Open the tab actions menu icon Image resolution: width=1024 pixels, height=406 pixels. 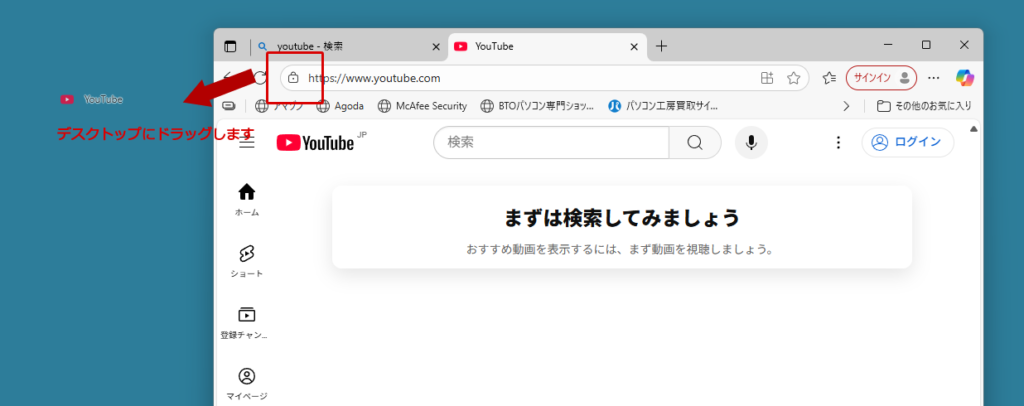click(230, 46)
